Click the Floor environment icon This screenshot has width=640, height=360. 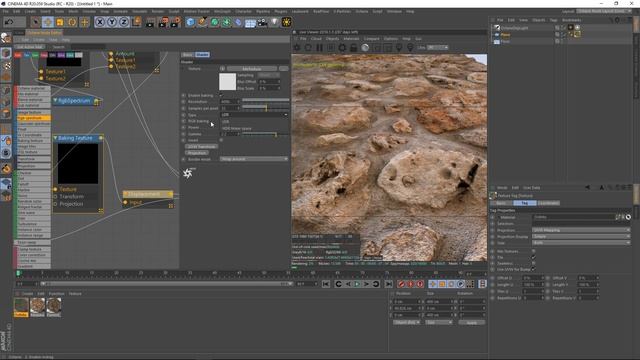tap(250, 22)
